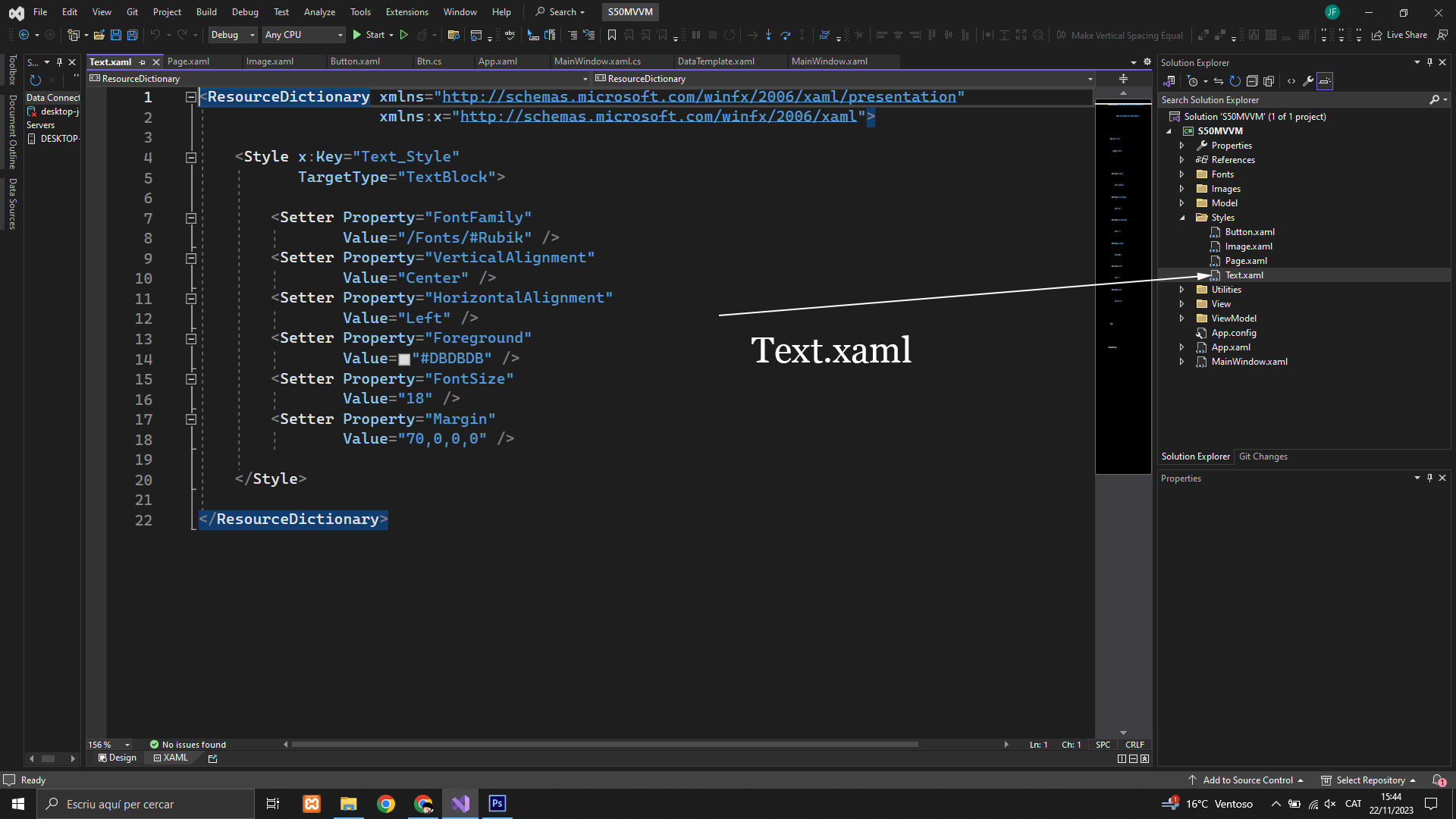The height and width of the screenshot is (819, 1456).
Task: Toggle Preview Selected Items in Solution Explorer
Action: pyautogui.click(x=1325, y=81)
